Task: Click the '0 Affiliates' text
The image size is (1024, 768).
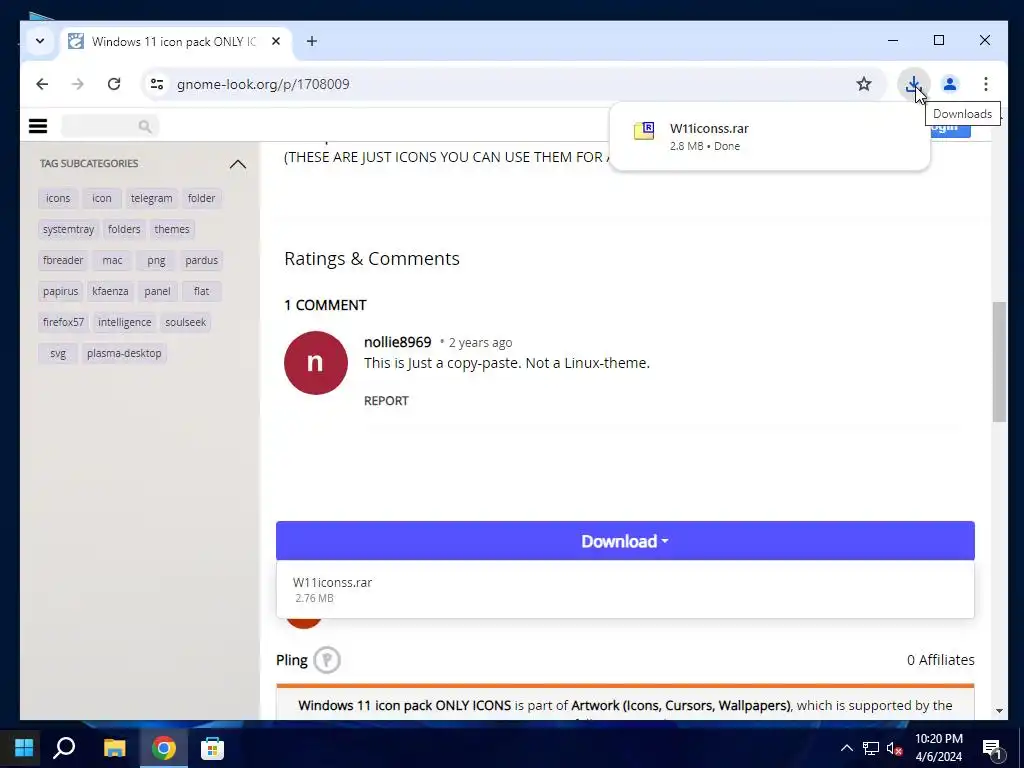Action: 940,660
